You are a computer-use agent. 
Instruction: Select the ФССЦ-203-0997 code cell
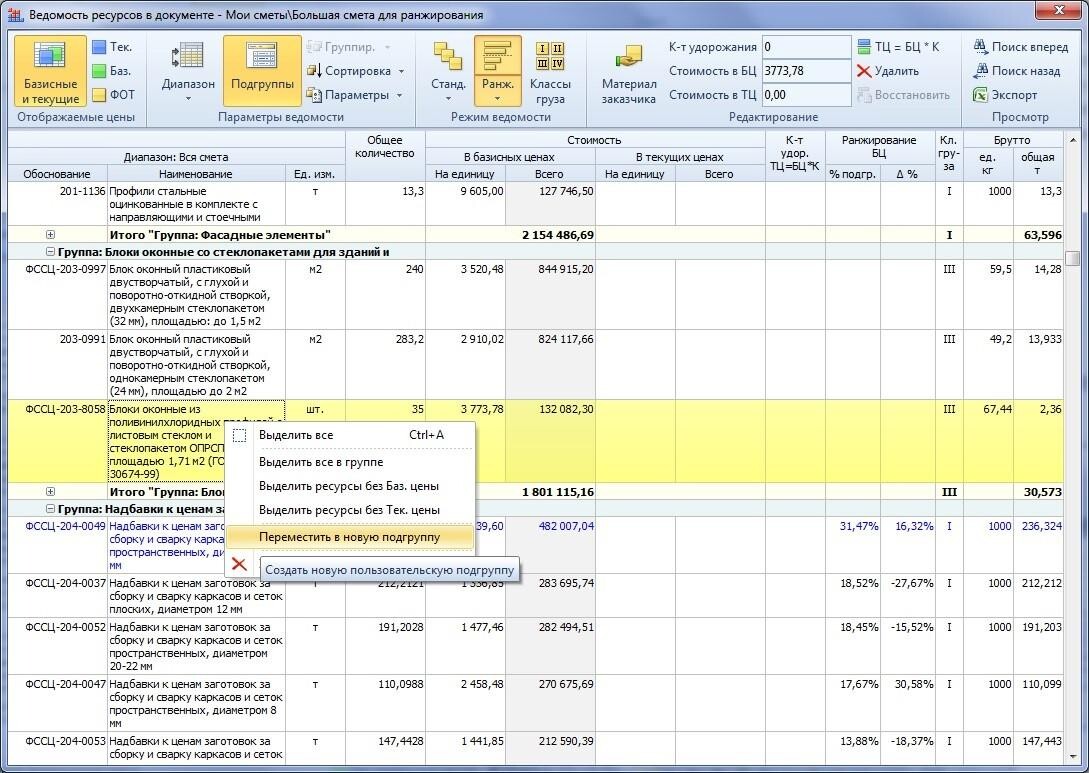pyautogui.click(x=57, y=294)
